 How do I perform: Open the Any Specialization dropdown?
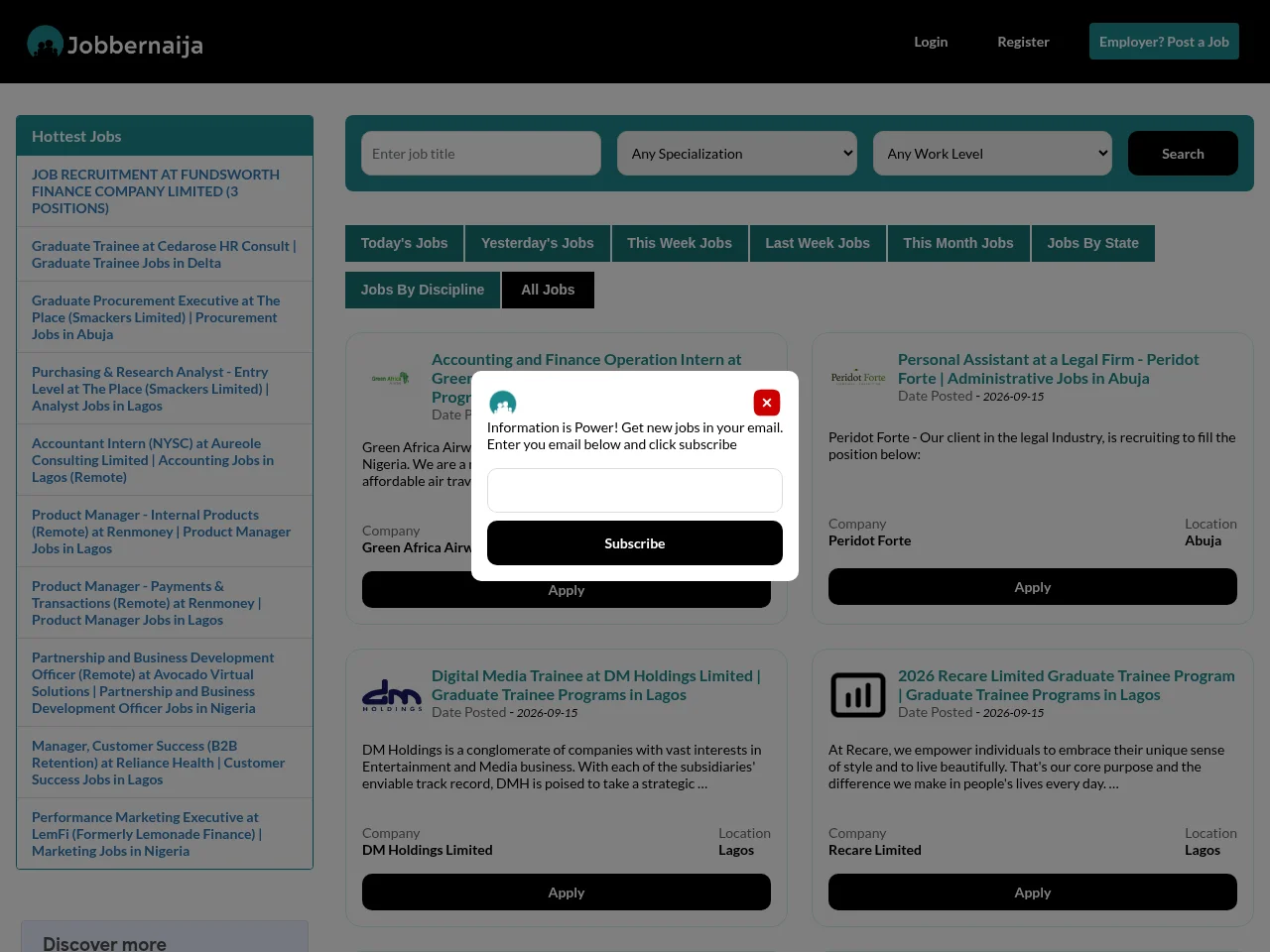point(737,154)
